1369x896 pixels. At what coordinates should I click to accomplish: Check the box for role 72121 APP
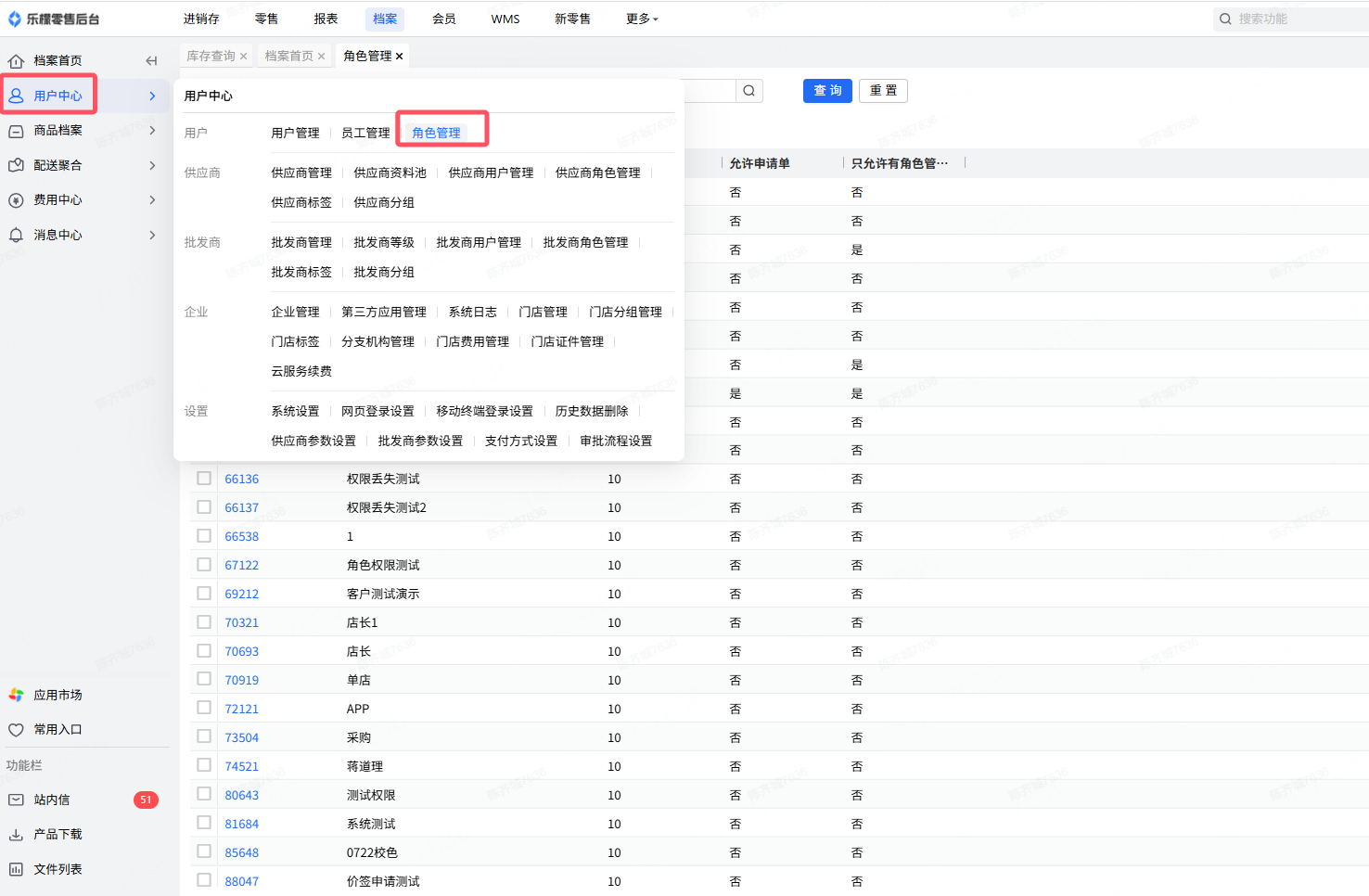coord(204,709)
